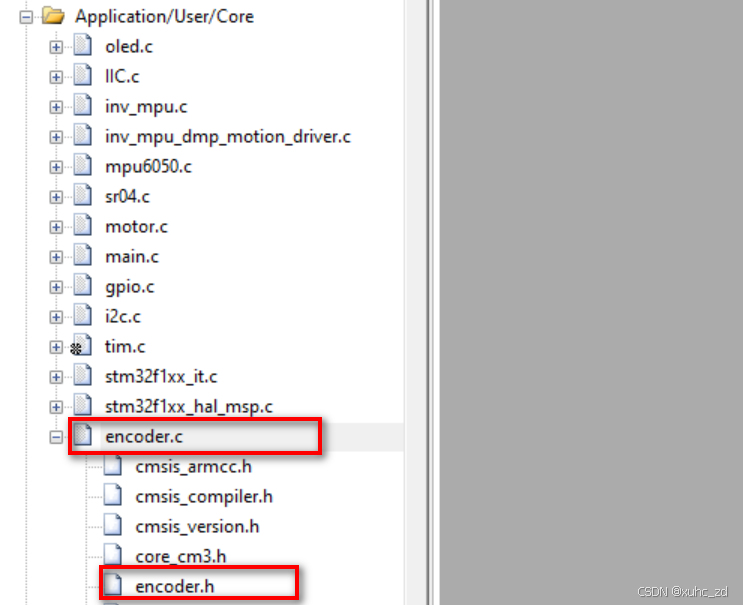Expand the i2c.c file node
The height and width of the screenshot is (605, 743).
point(56,317)
